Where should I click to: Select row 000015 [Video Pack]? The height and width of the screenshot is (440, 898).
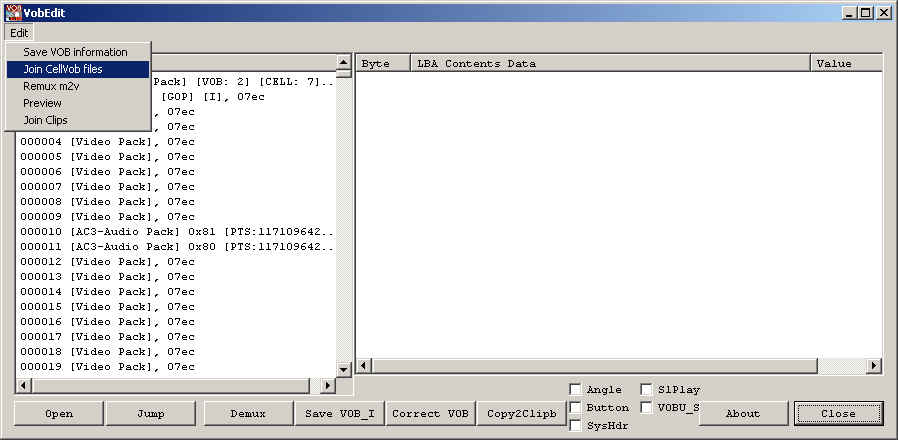pyautogui.click(x=175, y=307)
